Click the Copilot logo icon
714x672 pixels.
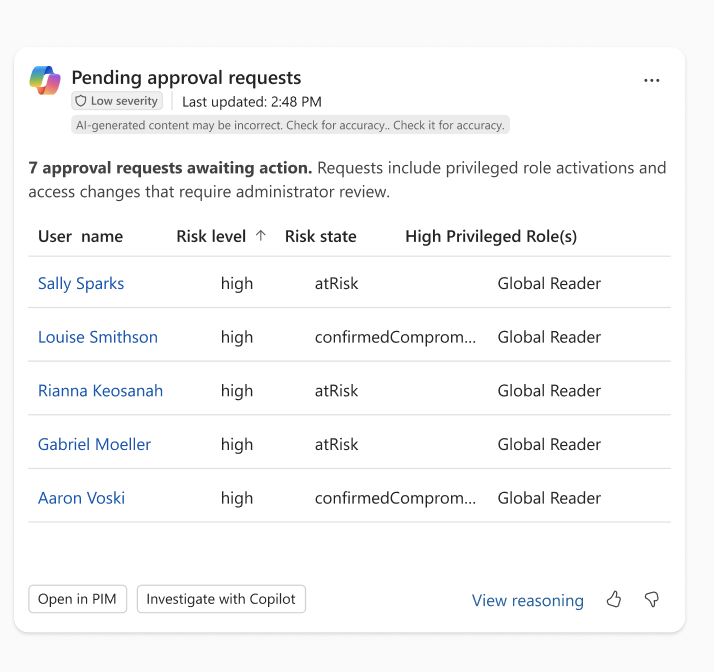pyautogui.click(x=45, y=81)
